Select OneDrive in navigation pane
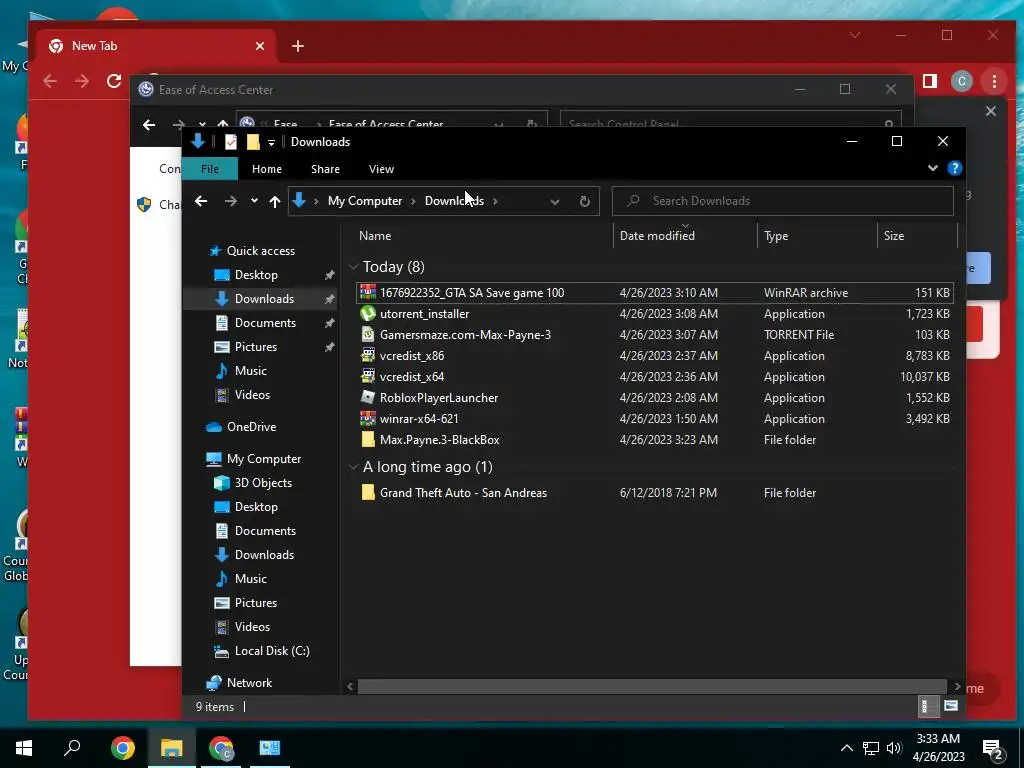 [251, 427]
